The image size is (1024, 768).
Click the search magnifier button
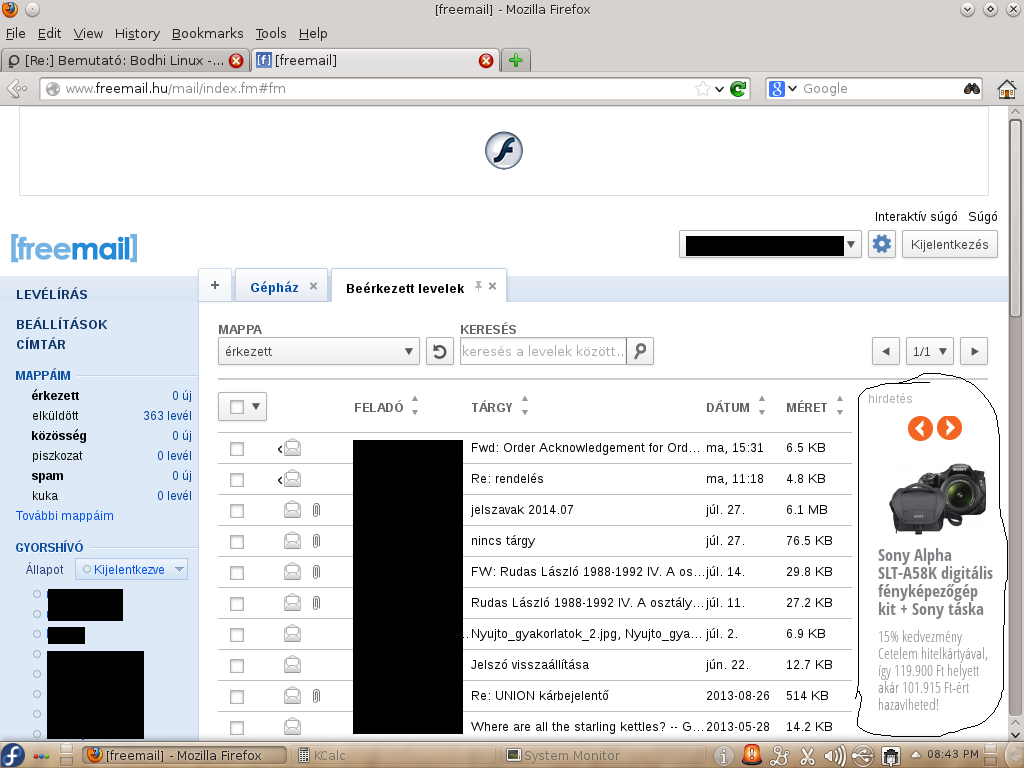(640, 351)
